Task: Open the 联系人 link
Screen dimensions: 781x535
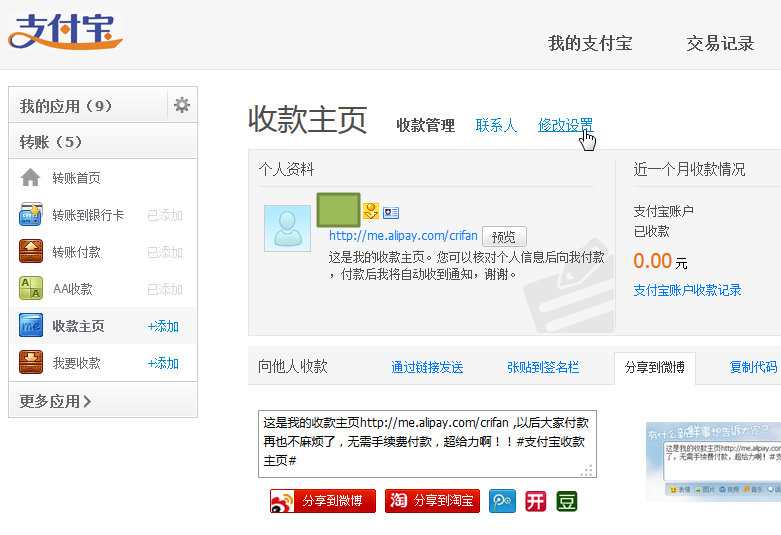Action: tap(496, 126)
